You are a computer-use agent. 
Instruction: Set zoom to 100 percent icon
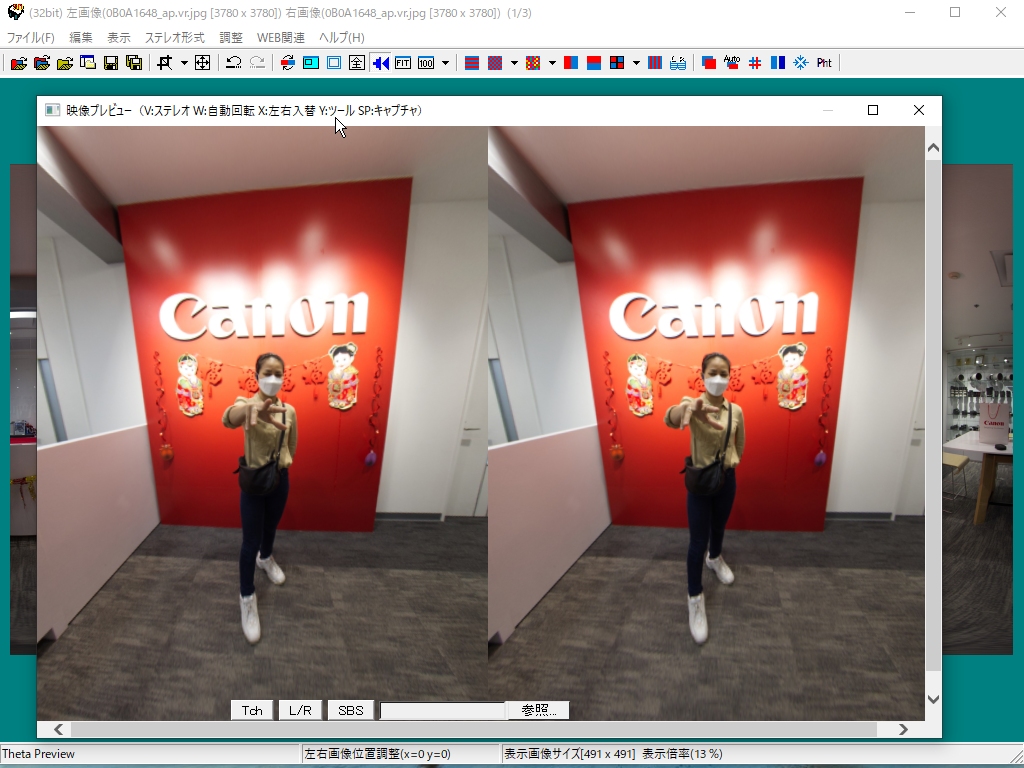pyautogui.click(x=426, y=63)
